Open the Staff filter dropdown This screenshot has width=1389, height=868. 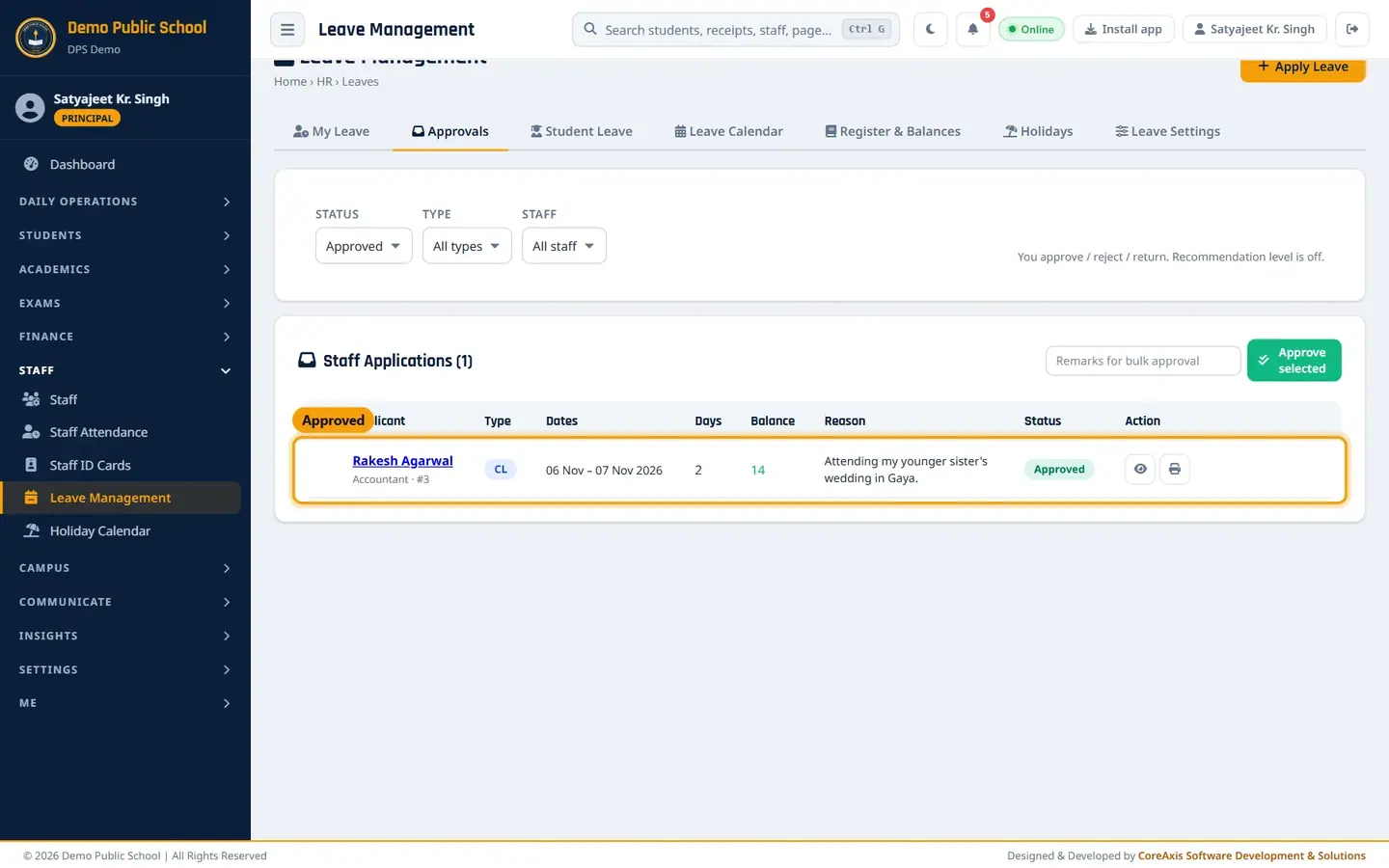tap(564, 246)
